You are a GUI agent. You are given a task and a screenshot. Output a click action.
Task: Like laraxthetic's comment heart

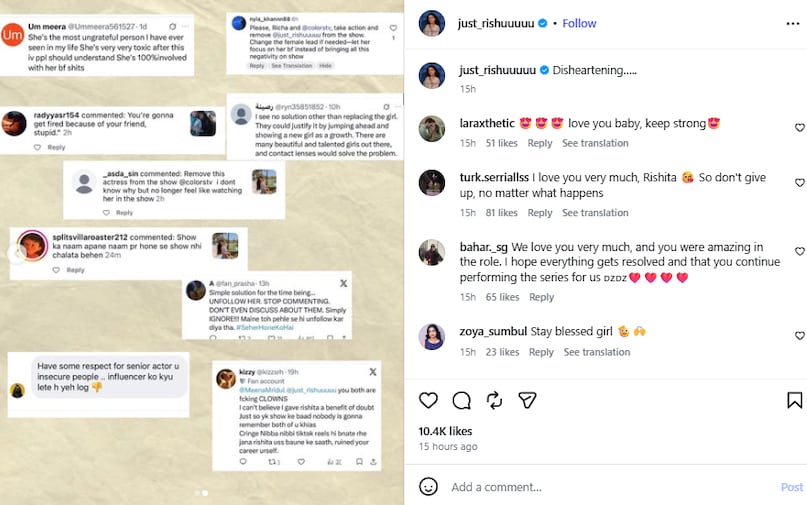(x=799, y=128)
